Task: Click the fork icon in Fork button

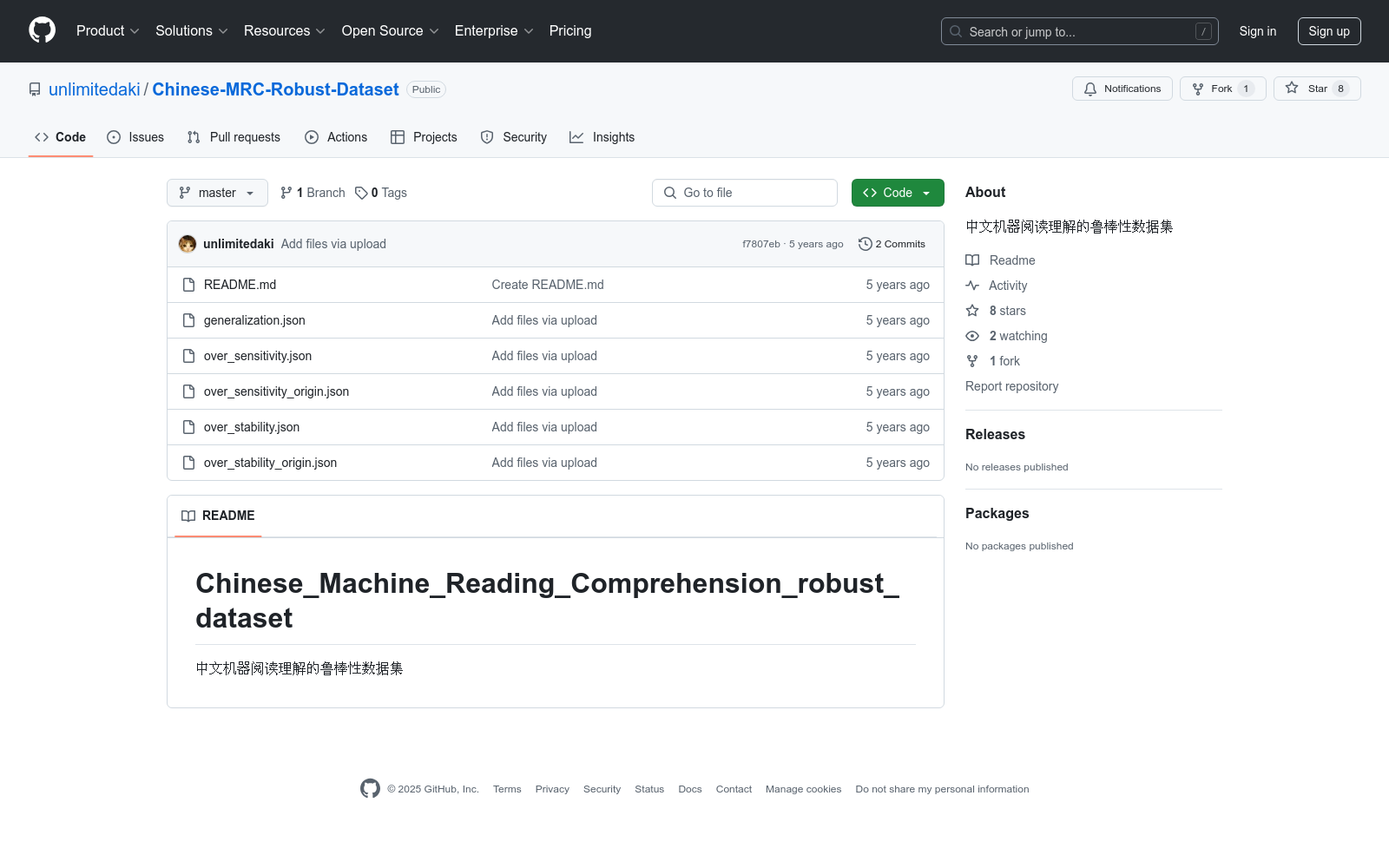Action: (1198, 89)
